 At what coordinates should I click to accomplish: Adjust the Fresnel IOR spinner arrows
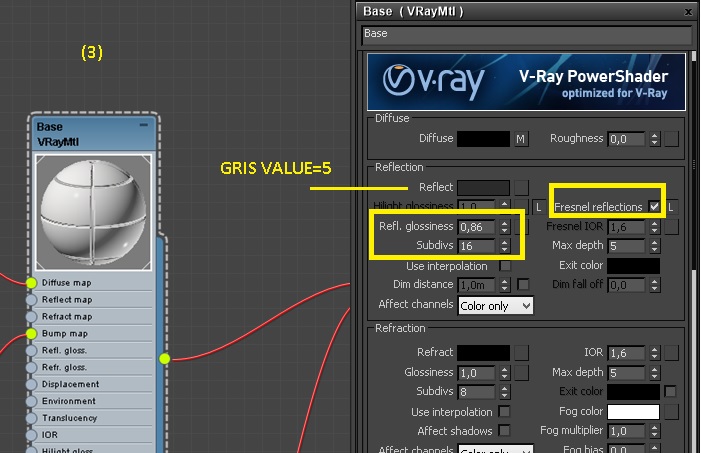(x=655, y=227)
